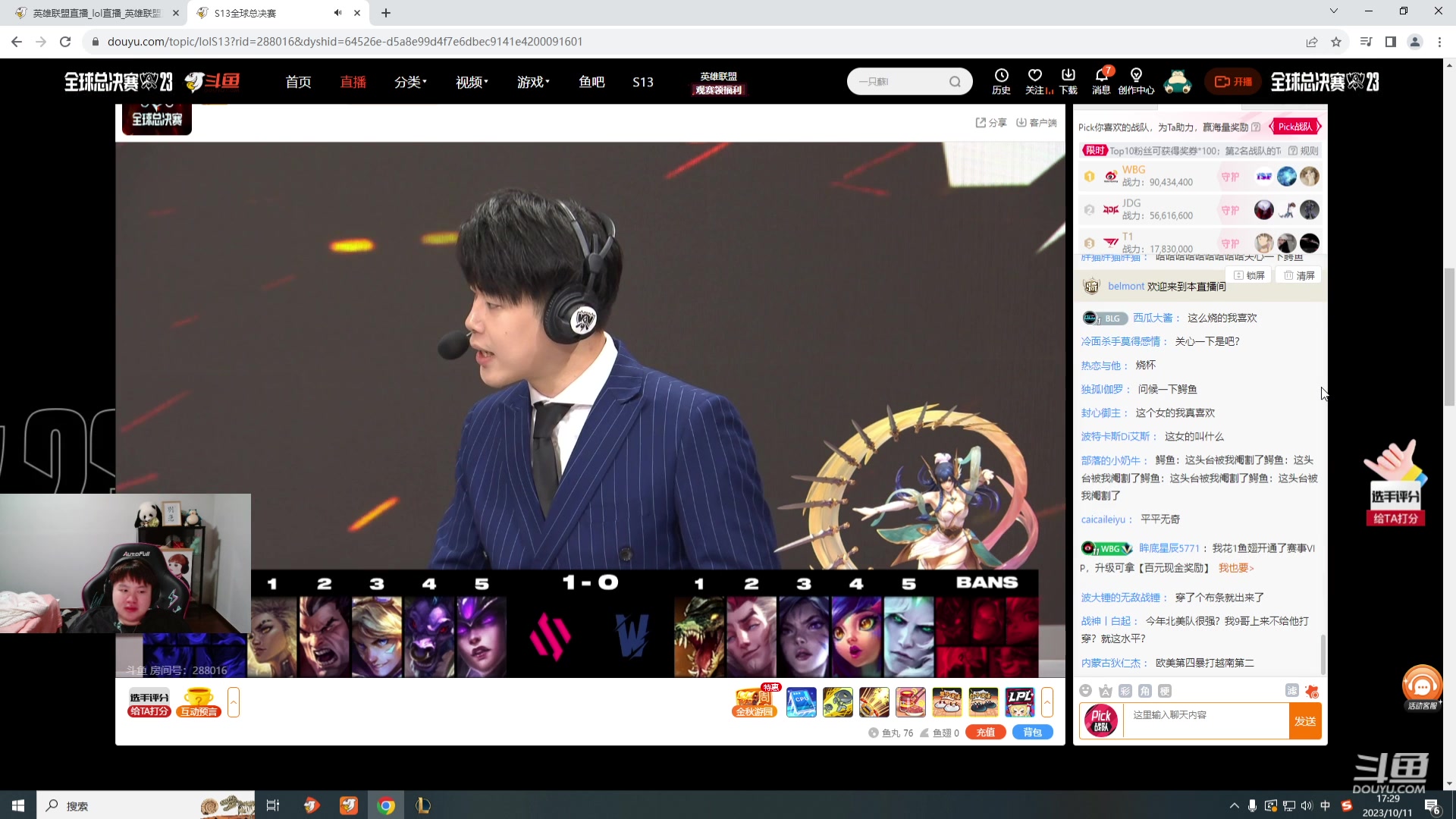Click the search magnifier icon
Screen dimensions: 1456x819
coord(955,82)
